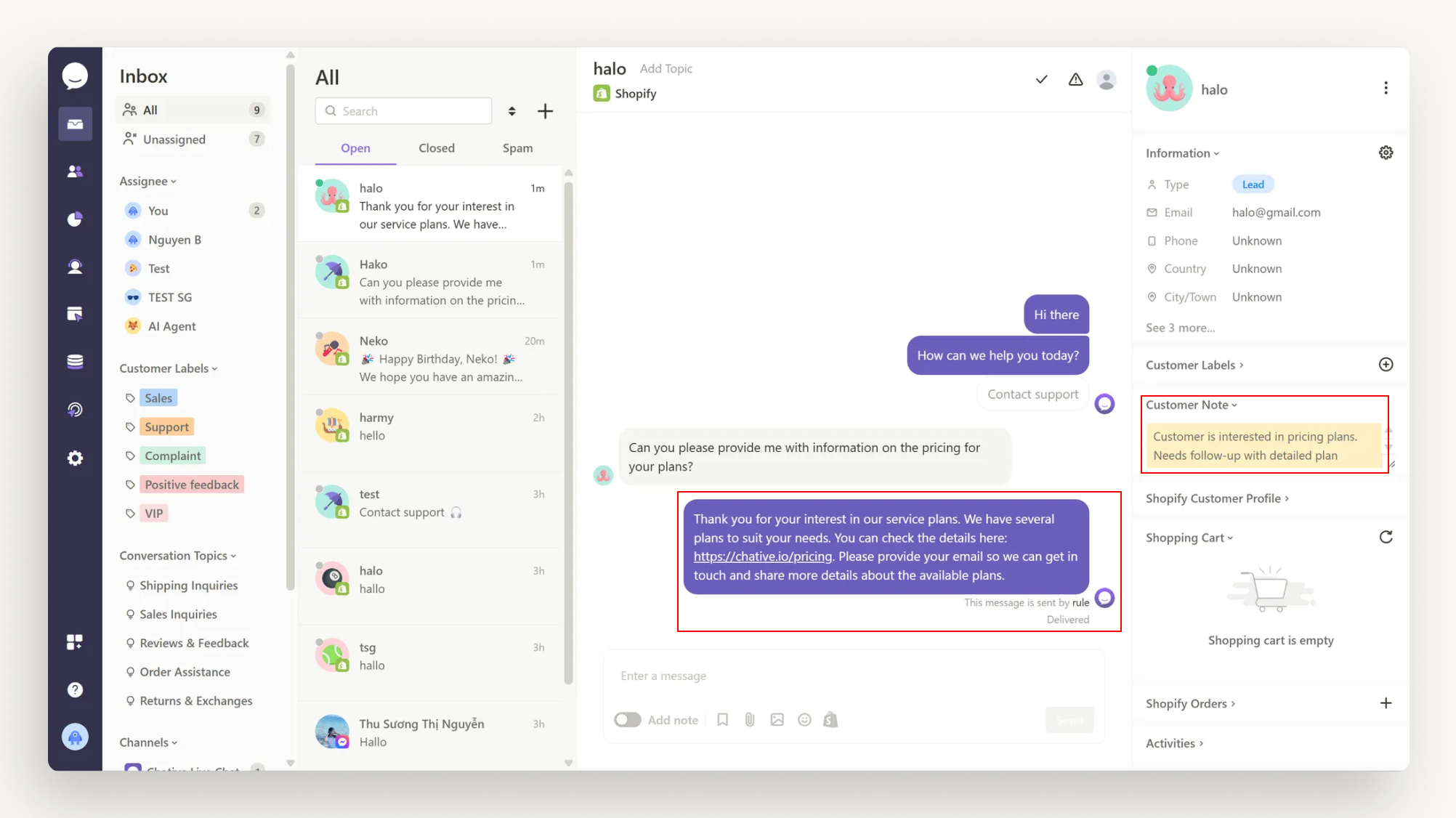Viewport: 1456px width, 818px height.
Task: Click the assign agent avatar icon
Action: pyautogui.click(x=1107, y=80)
